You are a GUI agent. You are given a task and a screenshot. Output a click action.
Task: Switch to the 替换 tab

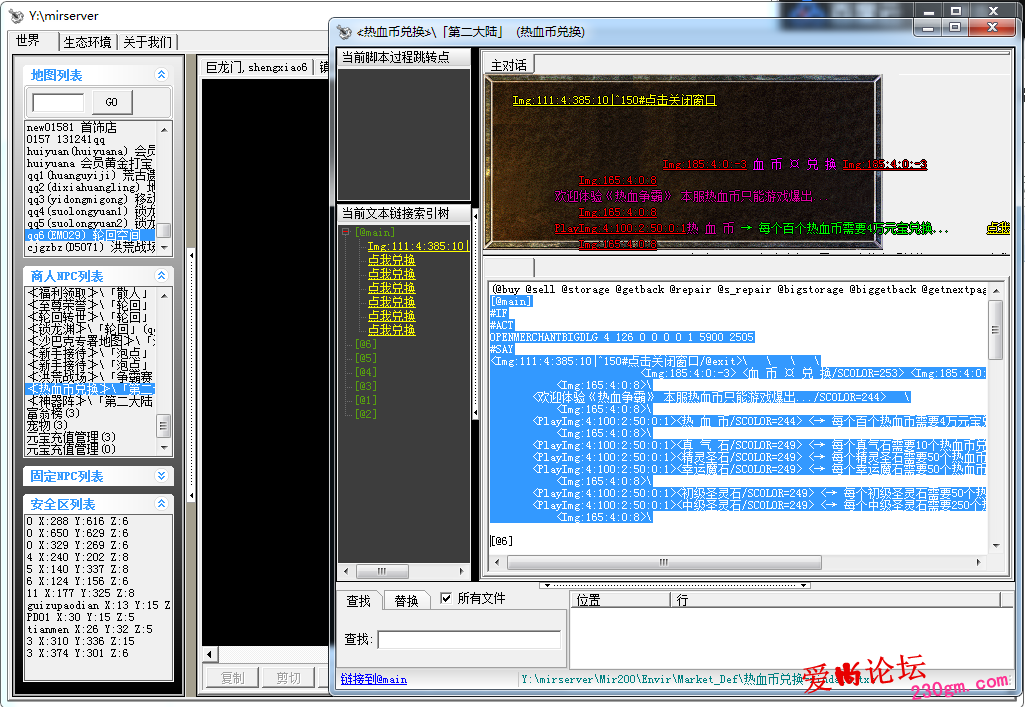tap(406, 600)
